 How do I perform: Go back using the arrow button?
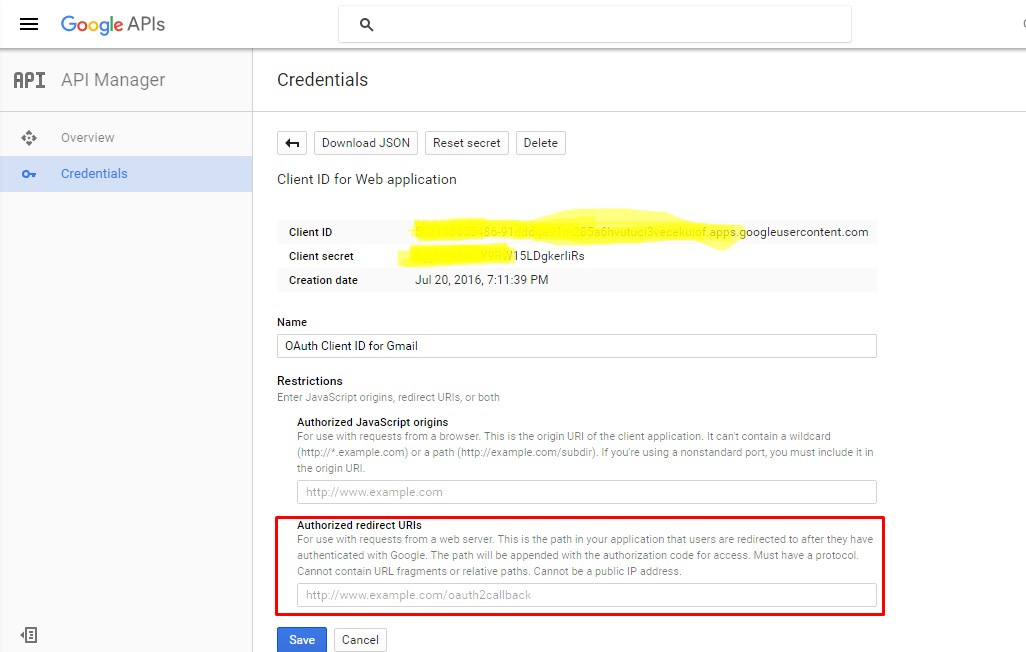(x=292, y=143)
